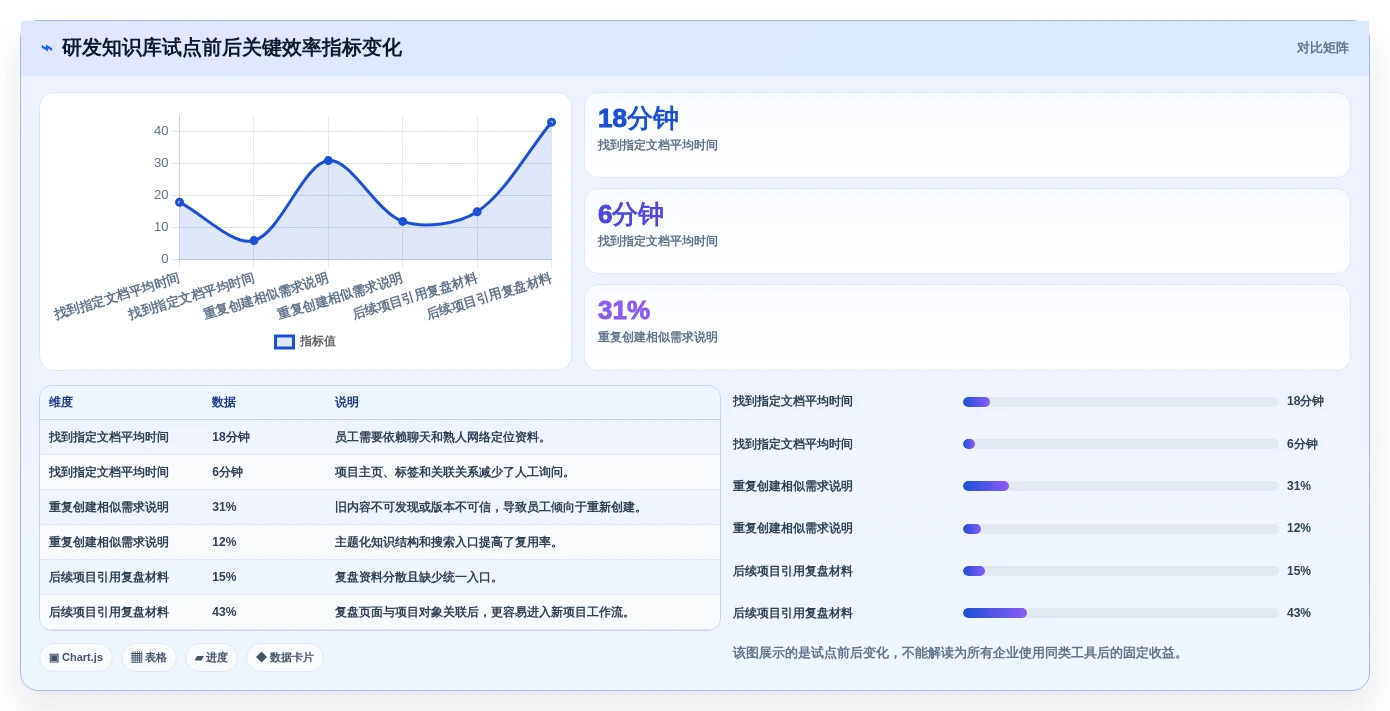Open the 31% 重复创建相似需求说明 card
The width and height of the screenshot is (1390, 711).
click(967, 327)
